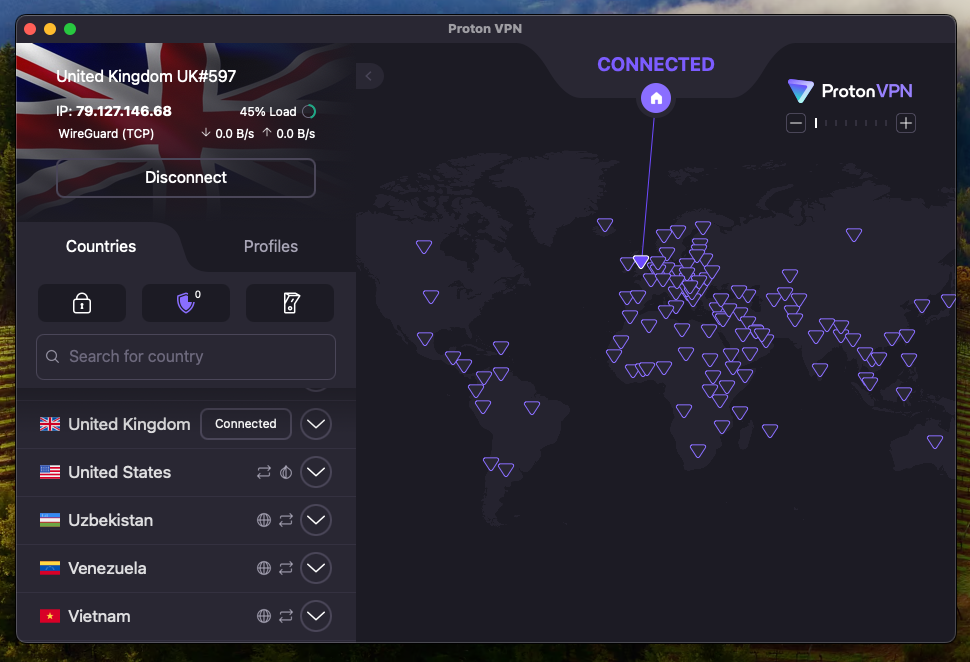
Task: Select the Uzbekistan country row
Action: 186,520
